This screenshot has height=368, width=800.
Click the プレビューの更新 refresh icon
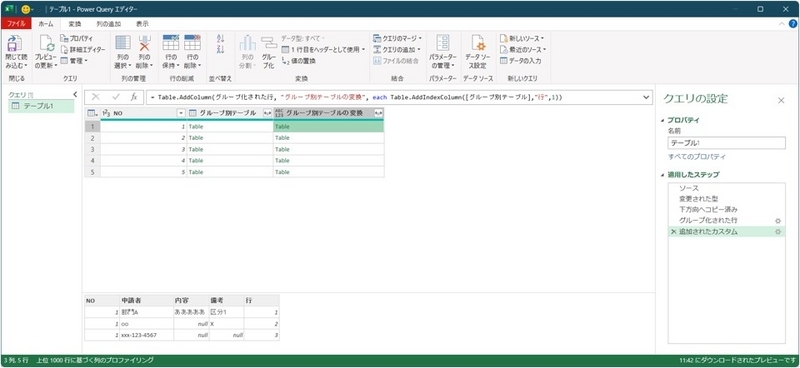pos(47,44)
